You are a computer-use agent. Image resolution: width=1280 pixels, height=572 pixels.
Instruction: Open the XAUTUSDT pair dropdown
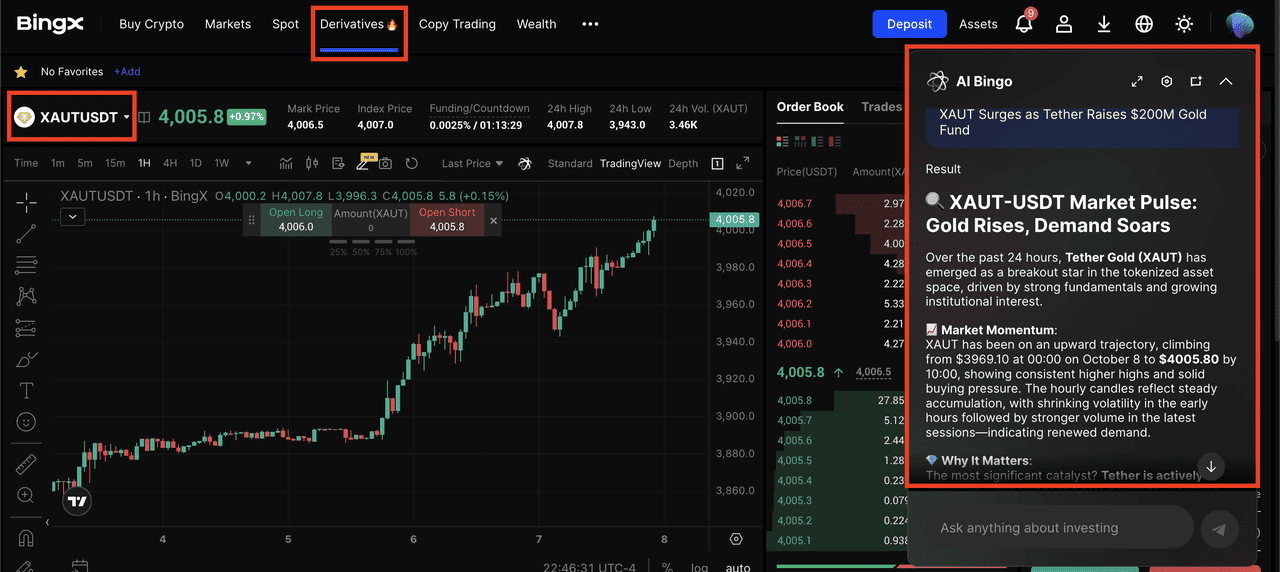coord(72,117)
